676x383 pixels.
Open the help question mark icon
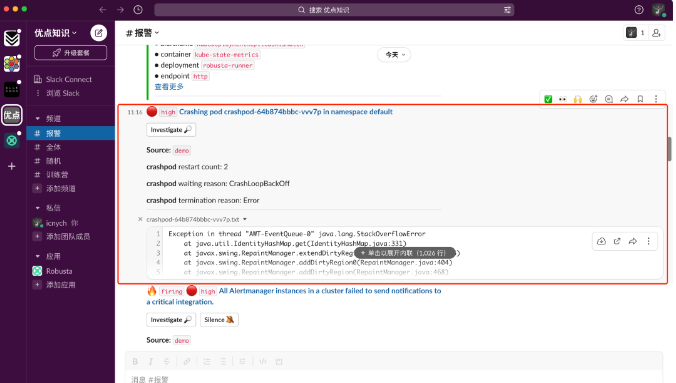(639, 9)
